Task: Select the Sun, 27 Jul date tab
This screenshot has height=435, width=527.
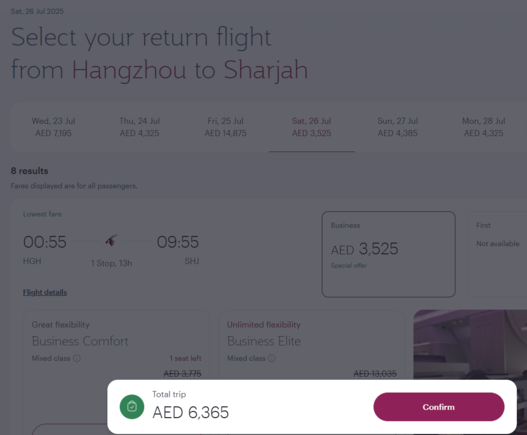Action: click(x=398, y=127)
